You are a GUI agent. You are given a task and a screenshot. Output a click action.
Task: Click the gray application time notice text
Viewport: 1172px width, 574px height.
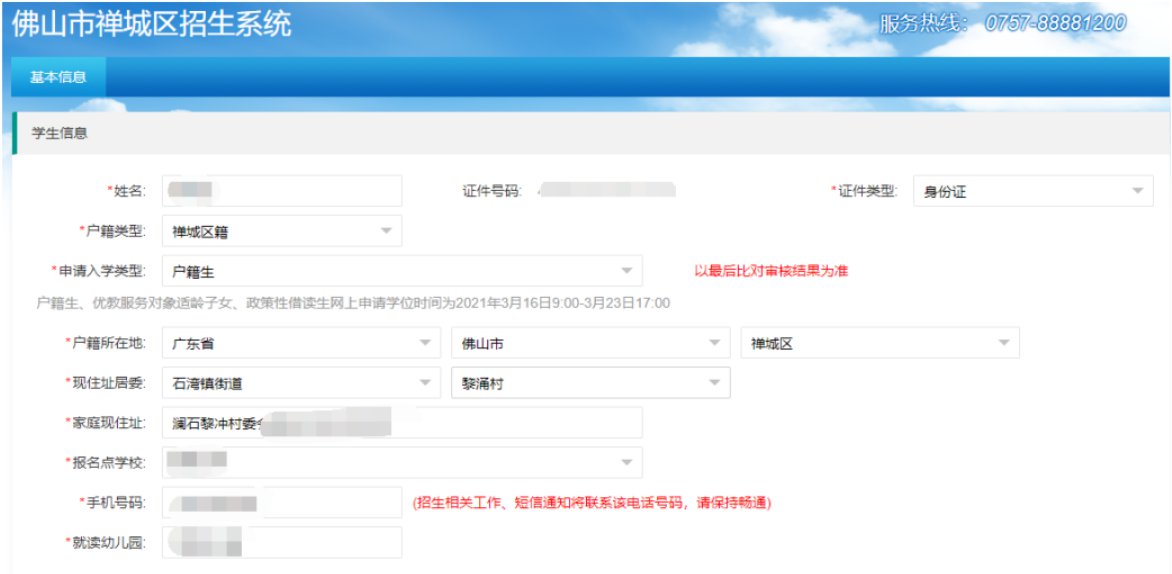[x=352, y=303]
